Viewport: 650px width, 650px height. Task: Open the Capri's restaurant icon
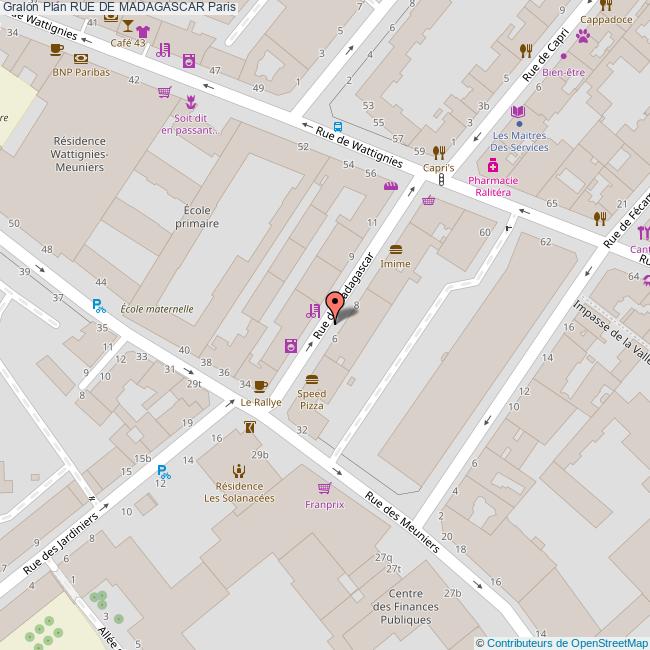click(x=438, y=153)
